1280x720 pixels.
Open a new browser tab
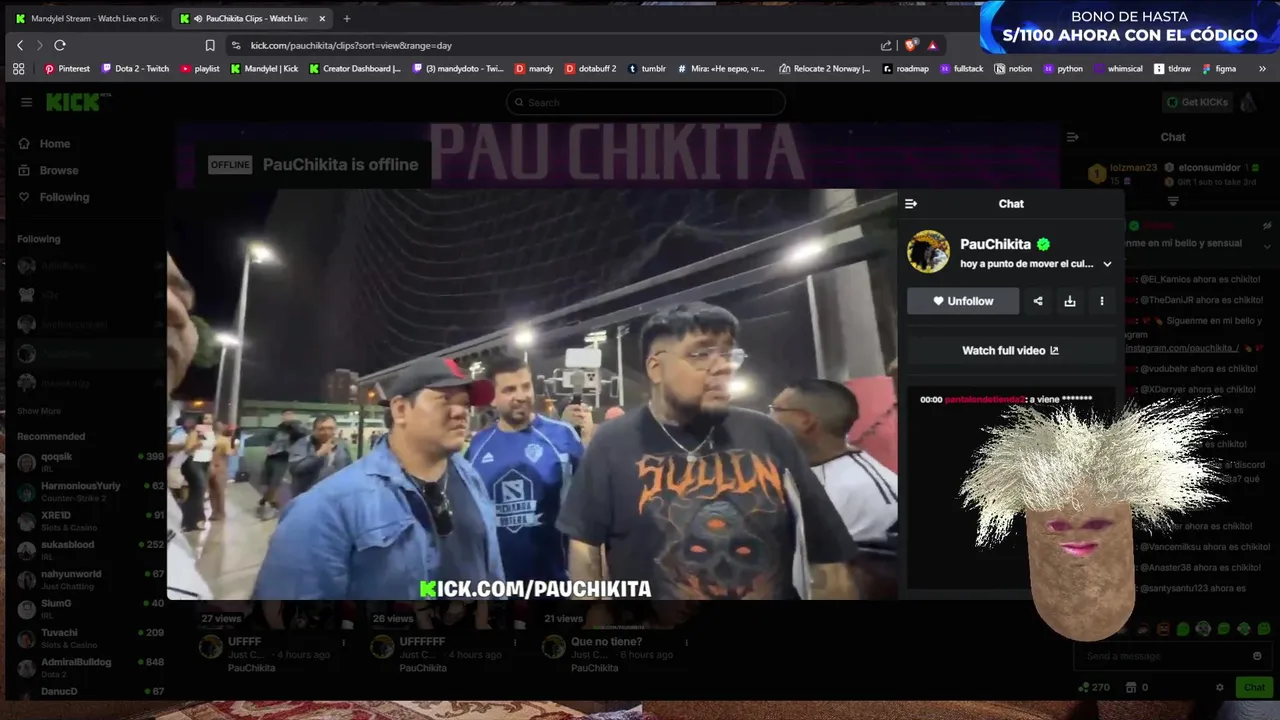(x=347, y=18)
